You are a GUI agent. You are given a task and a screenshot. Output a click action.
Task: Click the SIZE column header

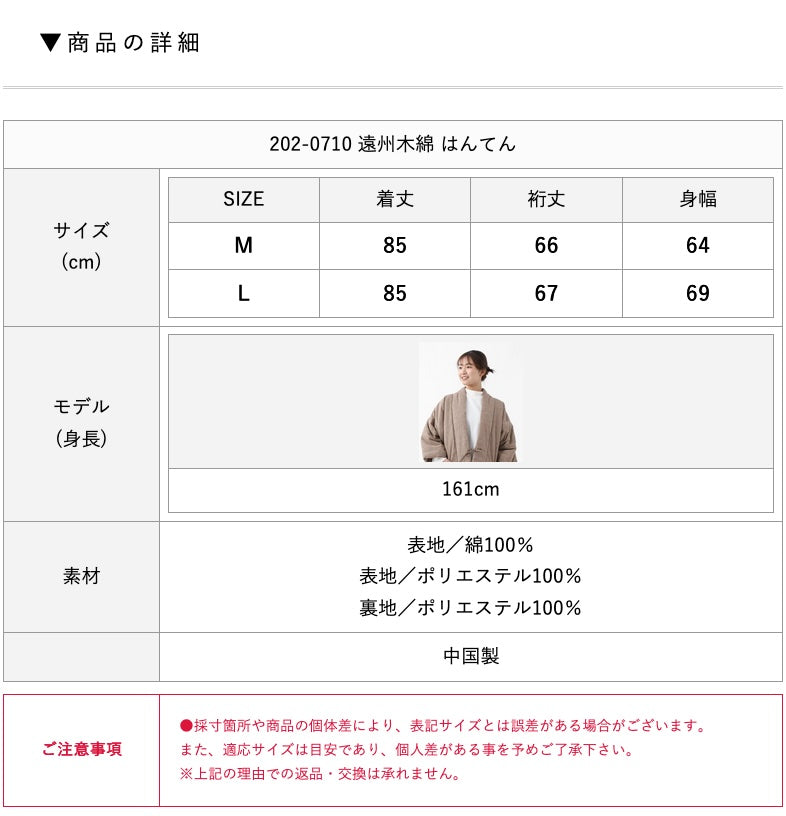(243, 199)
